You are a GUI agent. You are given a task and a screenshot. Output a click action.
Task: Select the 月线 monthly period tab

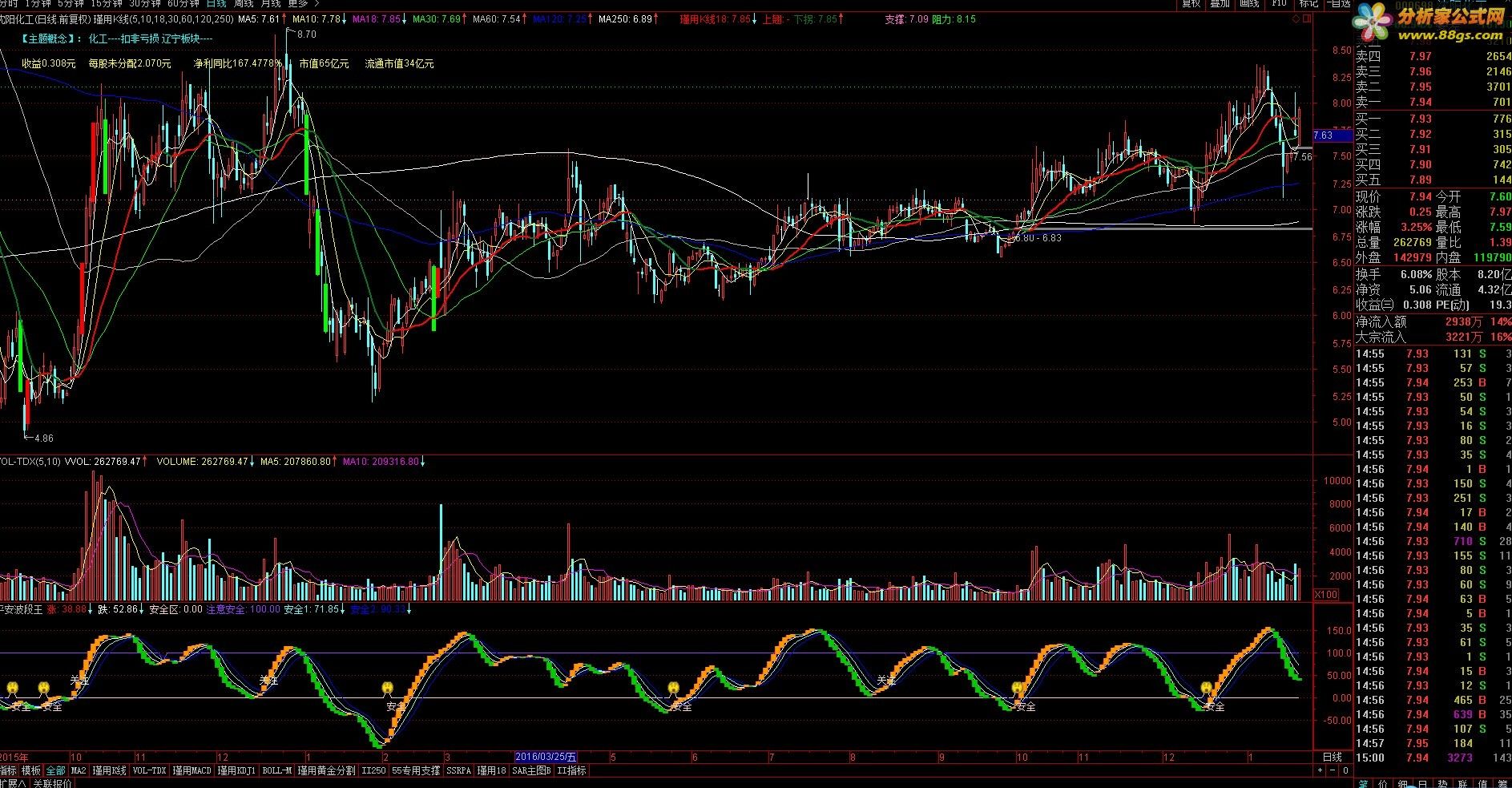point(271,3)
